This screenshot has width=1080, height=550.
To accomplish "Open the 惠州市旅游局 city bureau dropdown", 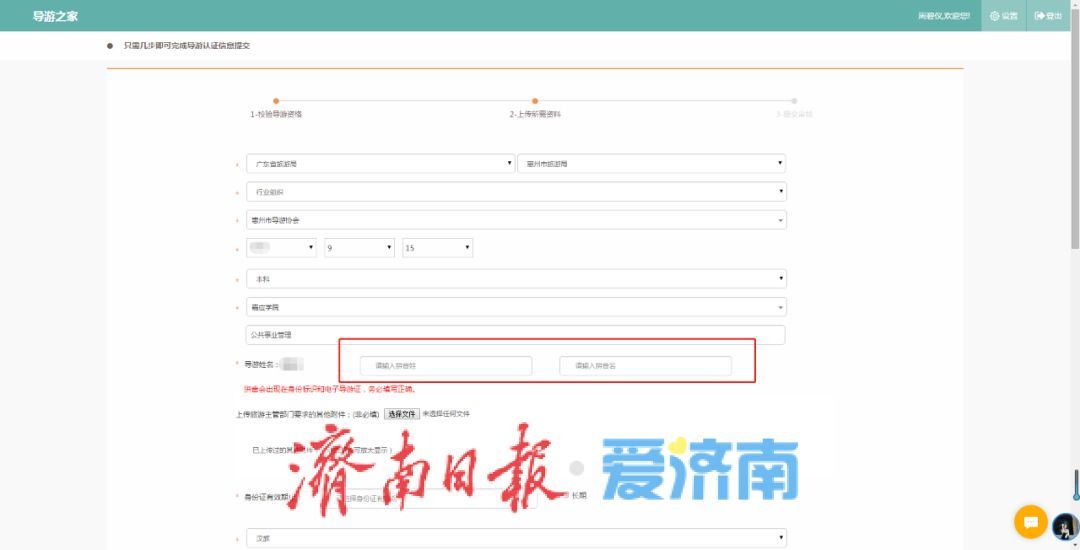I will [x=652, y=164].
